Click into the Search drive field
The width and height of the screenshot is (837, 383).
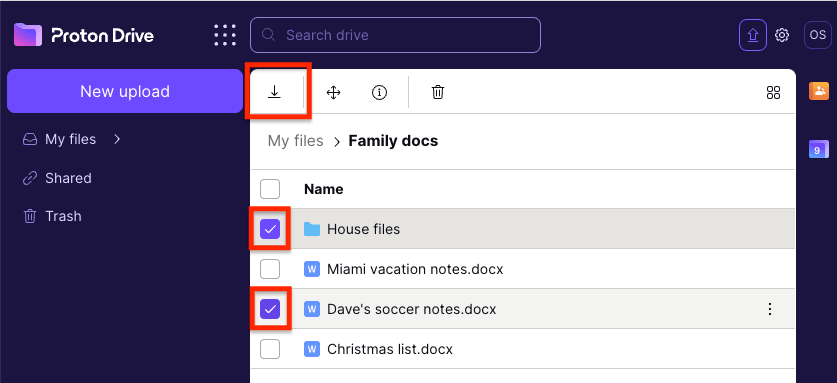click(x=396, y=35)
